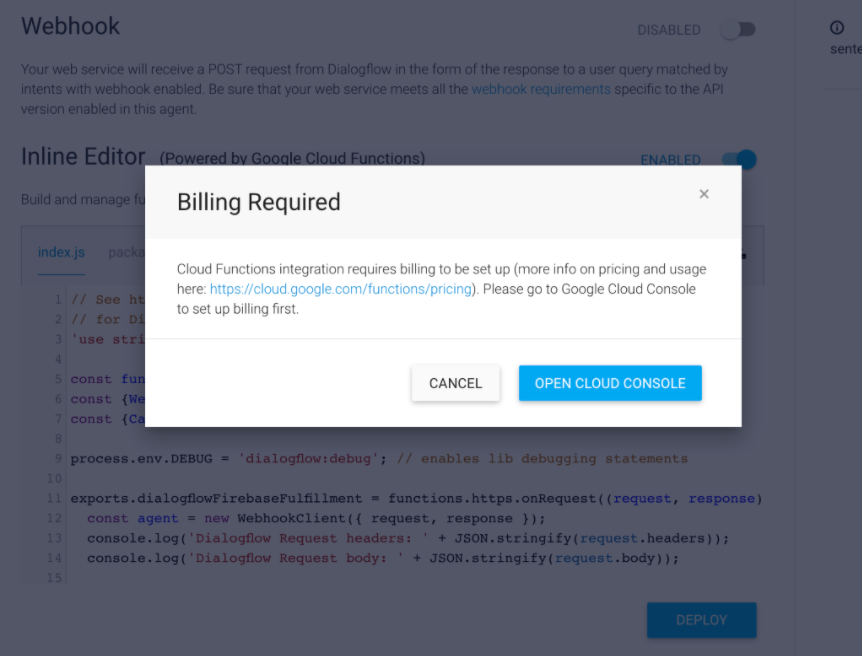Collapse the dialog by clicking CANCEL
862x656 pixels.
[455, 383]
